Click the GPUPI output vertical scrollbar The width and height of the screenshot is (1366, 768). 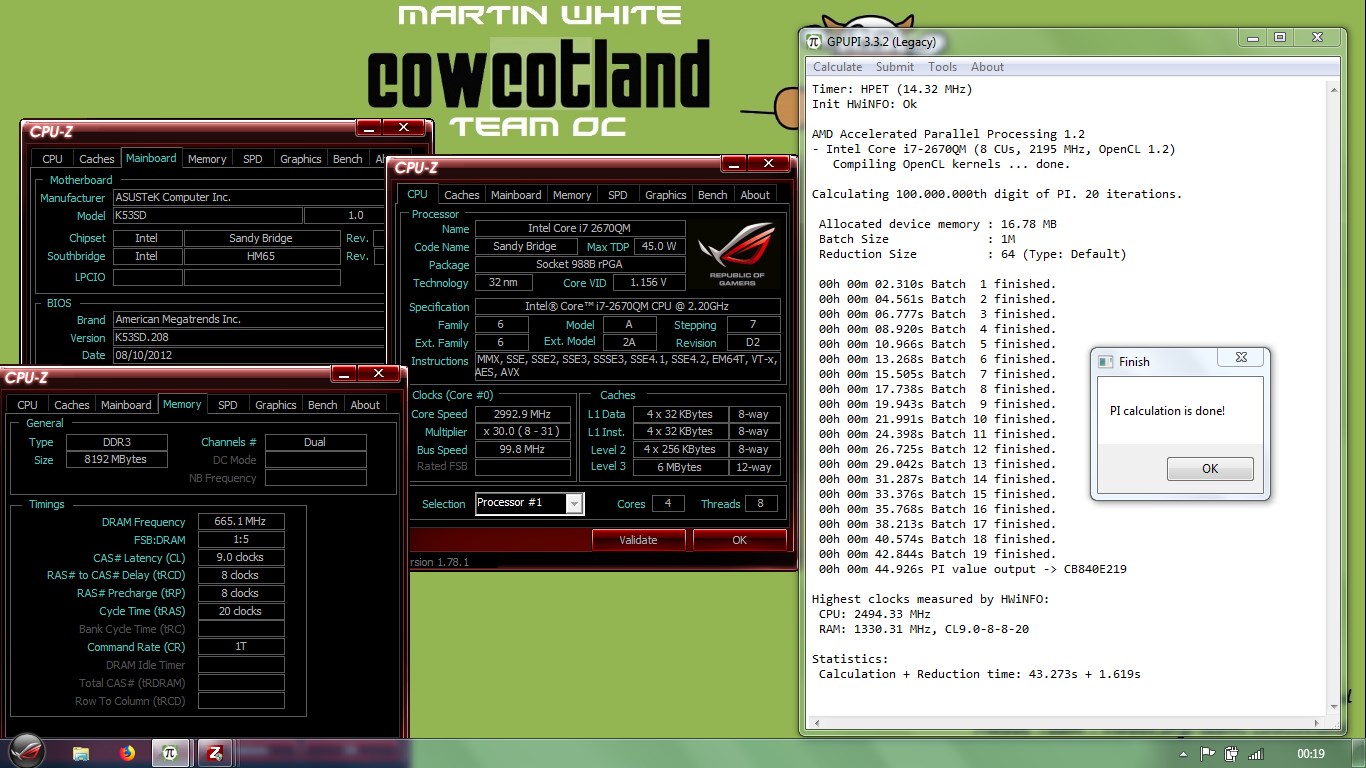(1333, 397)
